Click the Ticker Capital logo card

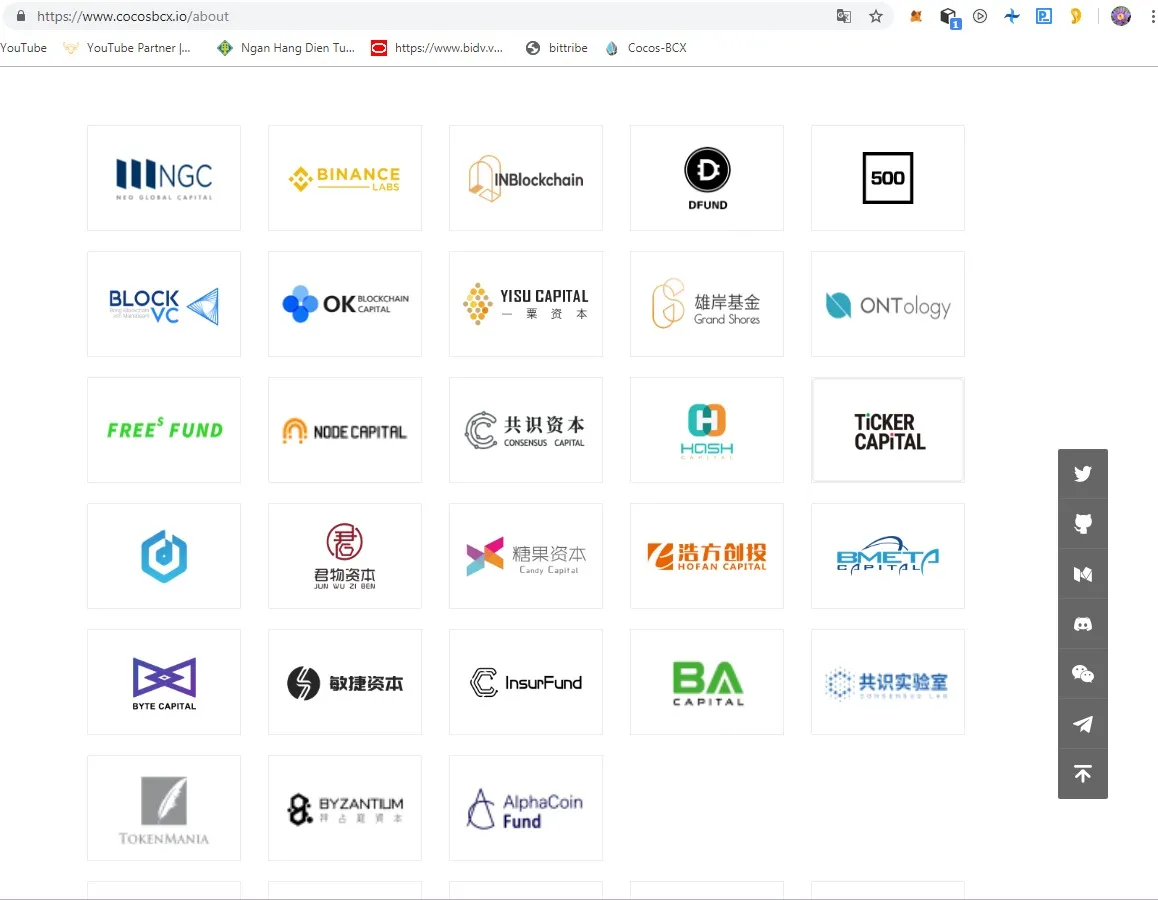pyautogui.click(x=888, y=430)
